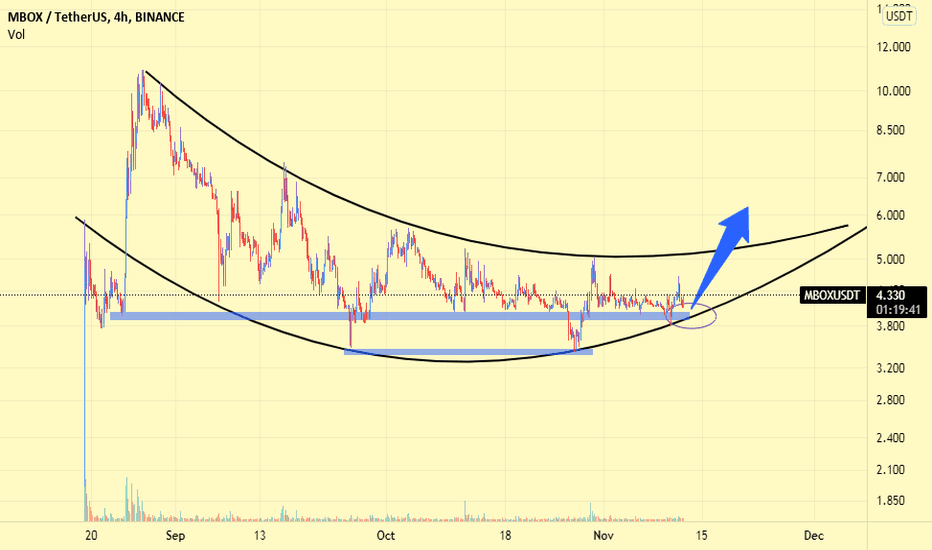Screen dimensions: 932x550
Task: Click the 5.000 price axis label
Action: coord(890,259)
